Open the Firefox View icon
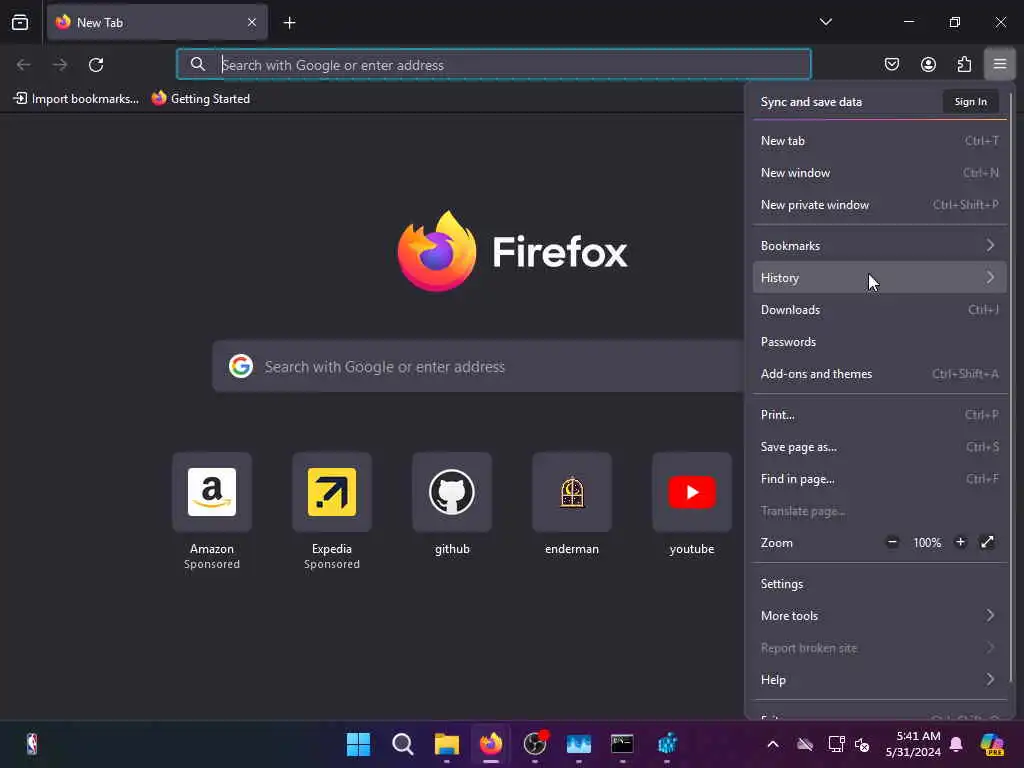Screen dimensions: 1024x768 [x=20, y=22]
